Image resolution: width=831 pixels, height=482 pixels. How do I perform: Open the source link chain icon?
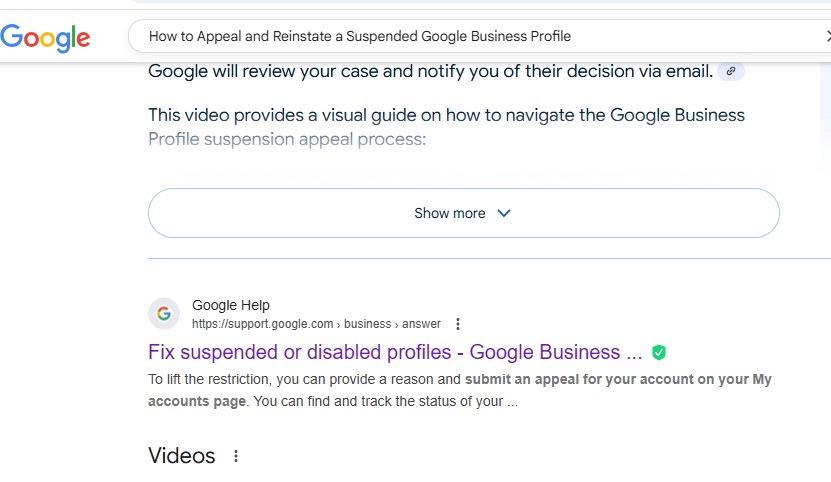tap(731, 71)
